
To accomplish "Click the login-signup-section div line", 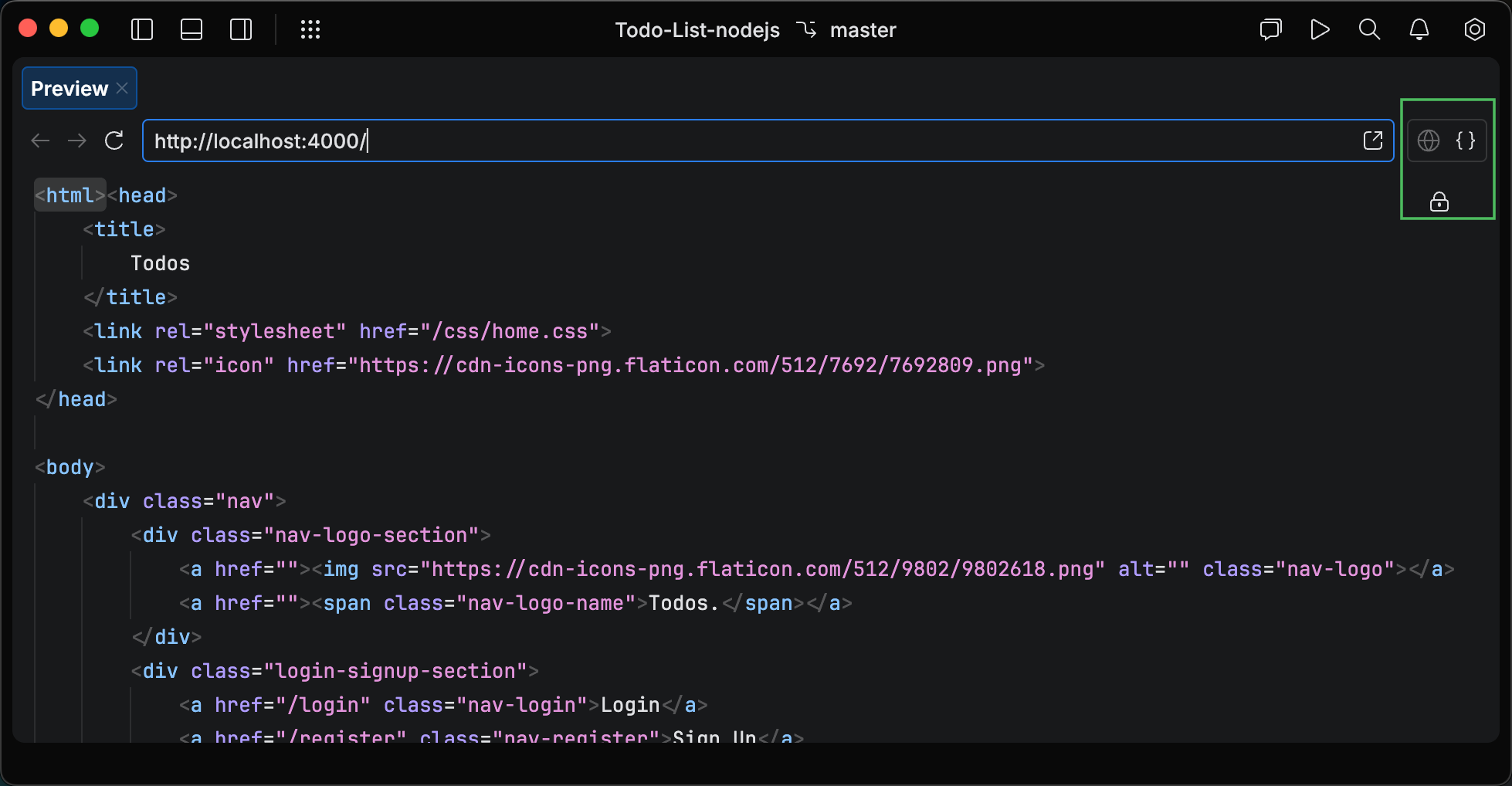I will click(335, 671).
